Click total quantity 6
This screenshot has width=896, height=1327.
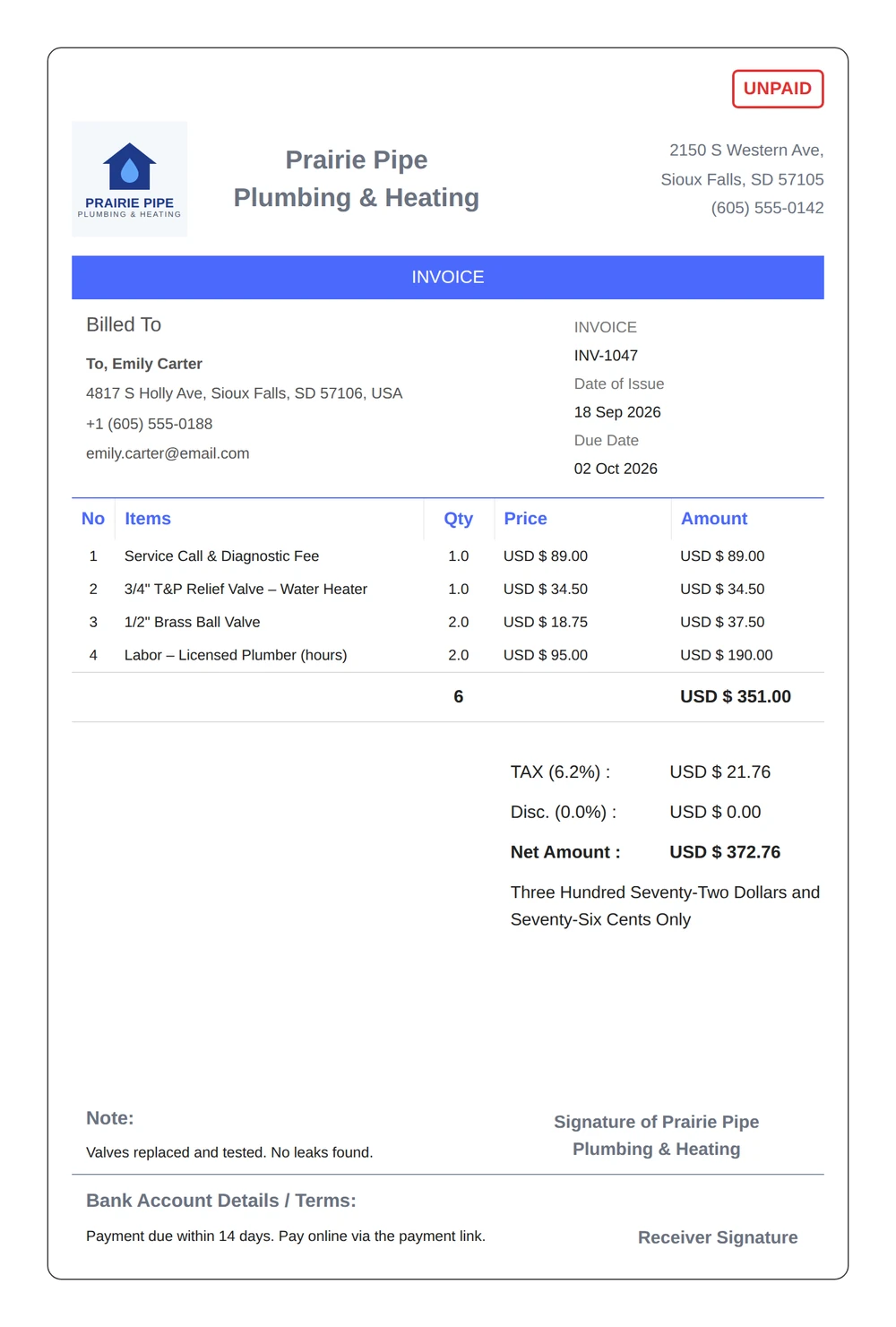point(459,697)
